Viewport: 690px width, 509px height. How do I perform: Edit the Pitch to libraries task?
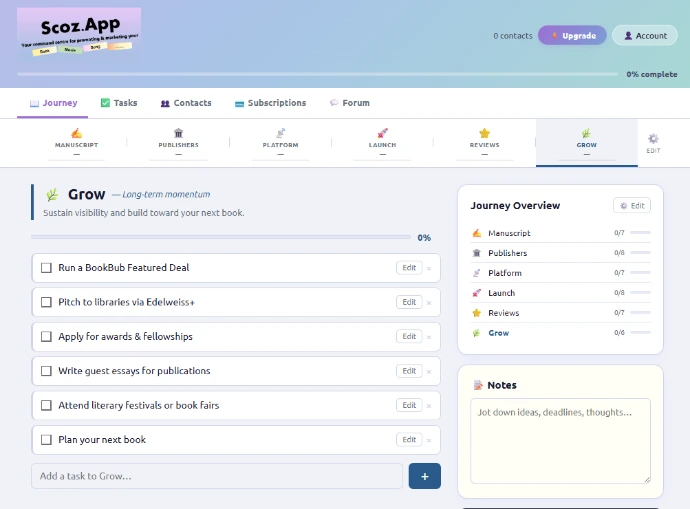point(409,302)
